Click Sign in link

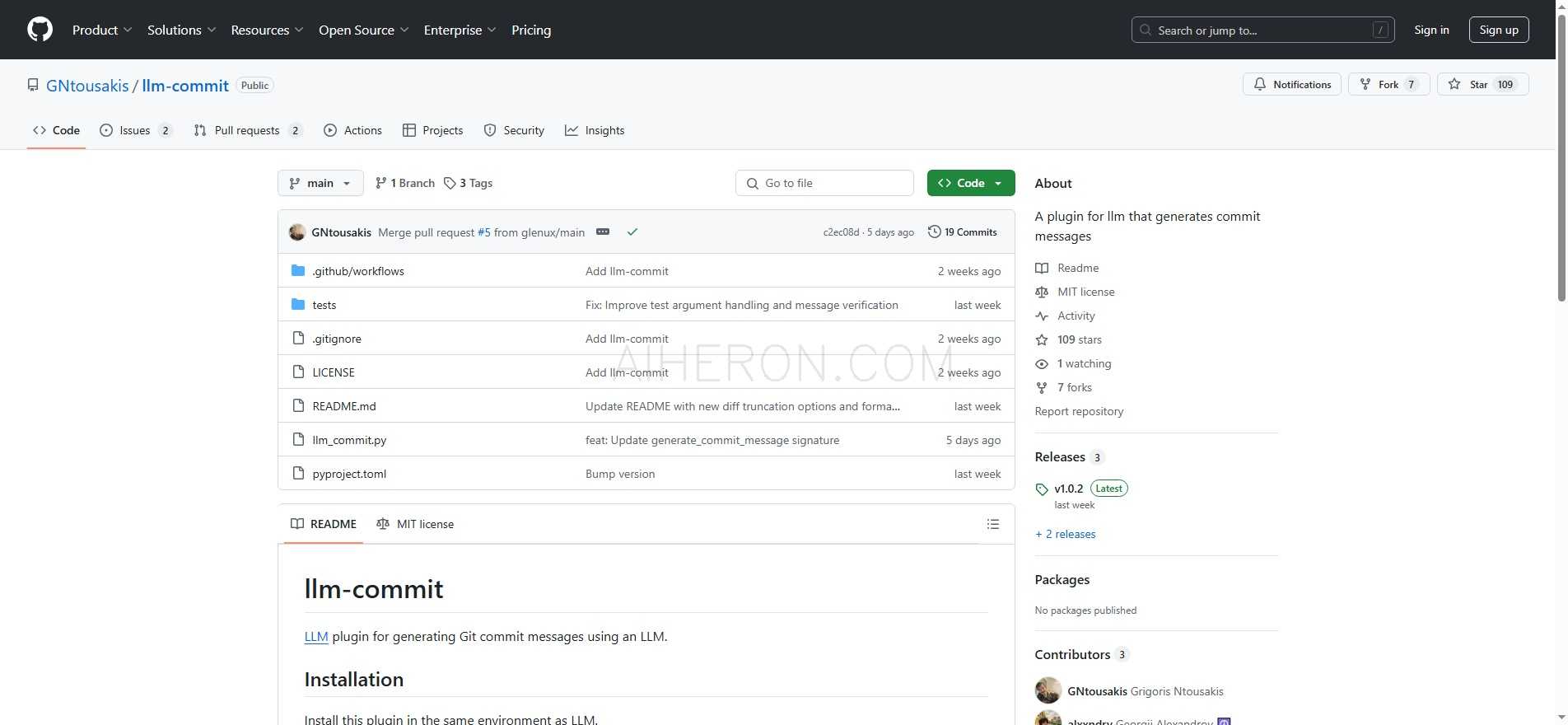1431,30
